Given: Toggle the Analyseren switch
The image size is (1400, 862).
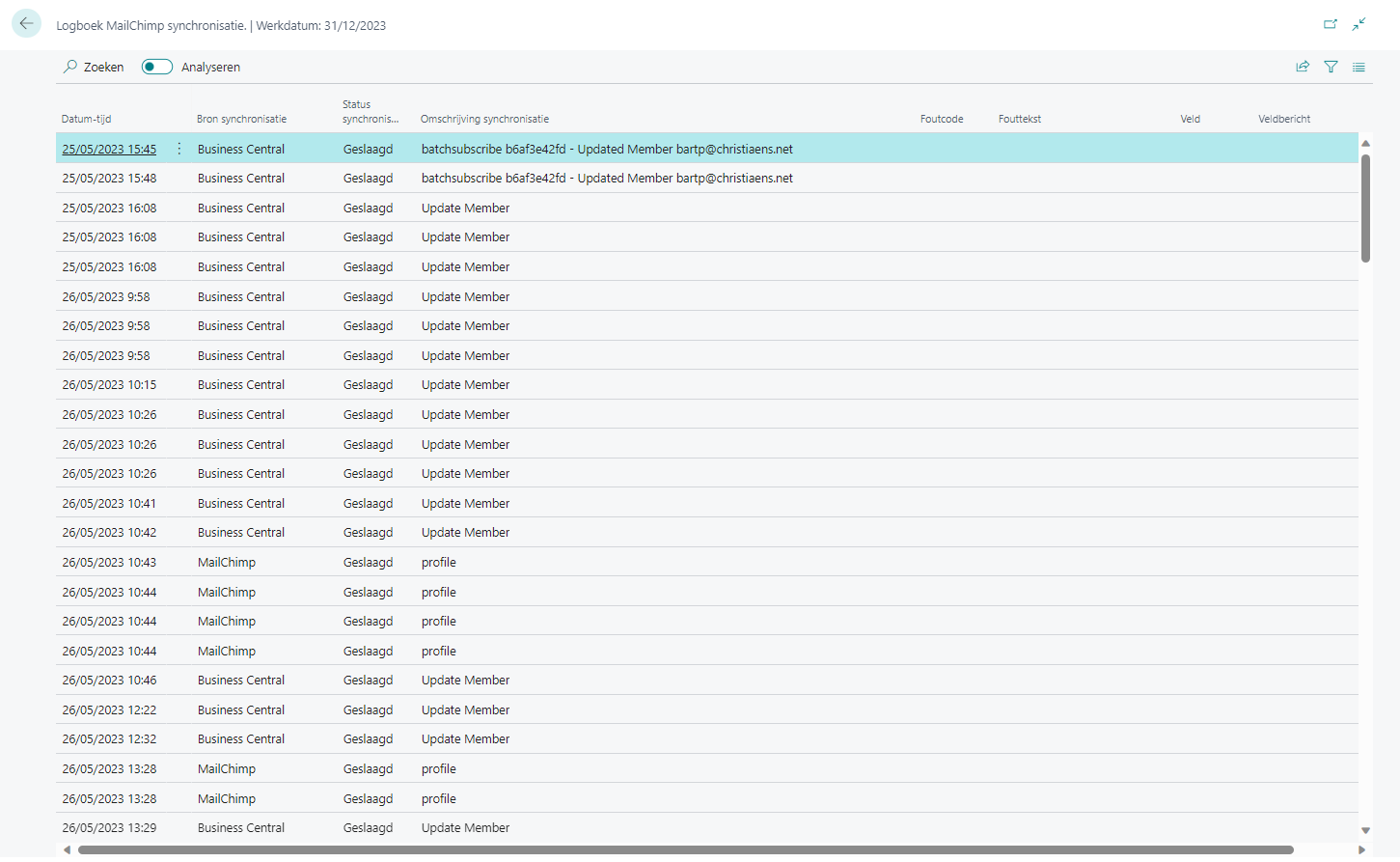Looking at the screenshot, I should pyautogui.click(x=156, y=67).
